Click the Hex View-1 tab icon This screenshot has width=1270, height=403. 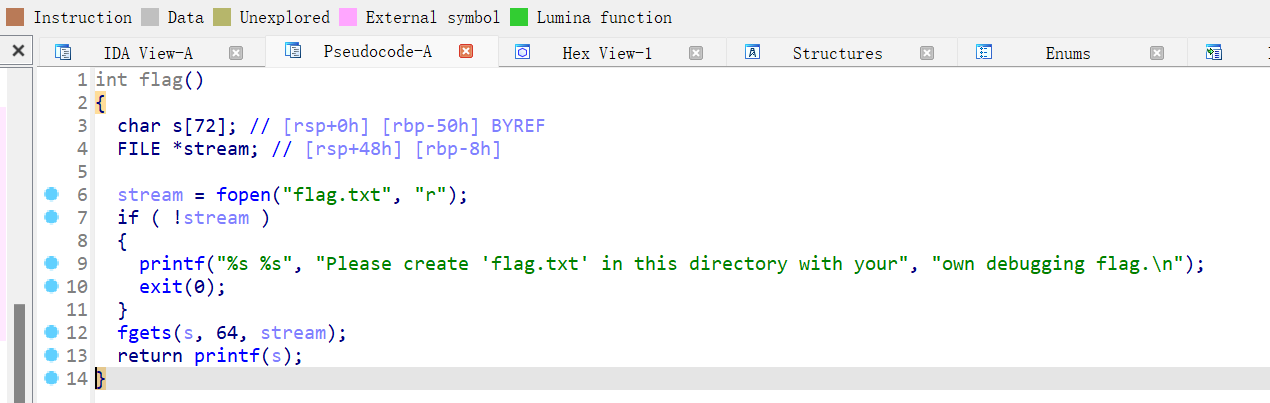pyautogui.click(x=523, y=53)
